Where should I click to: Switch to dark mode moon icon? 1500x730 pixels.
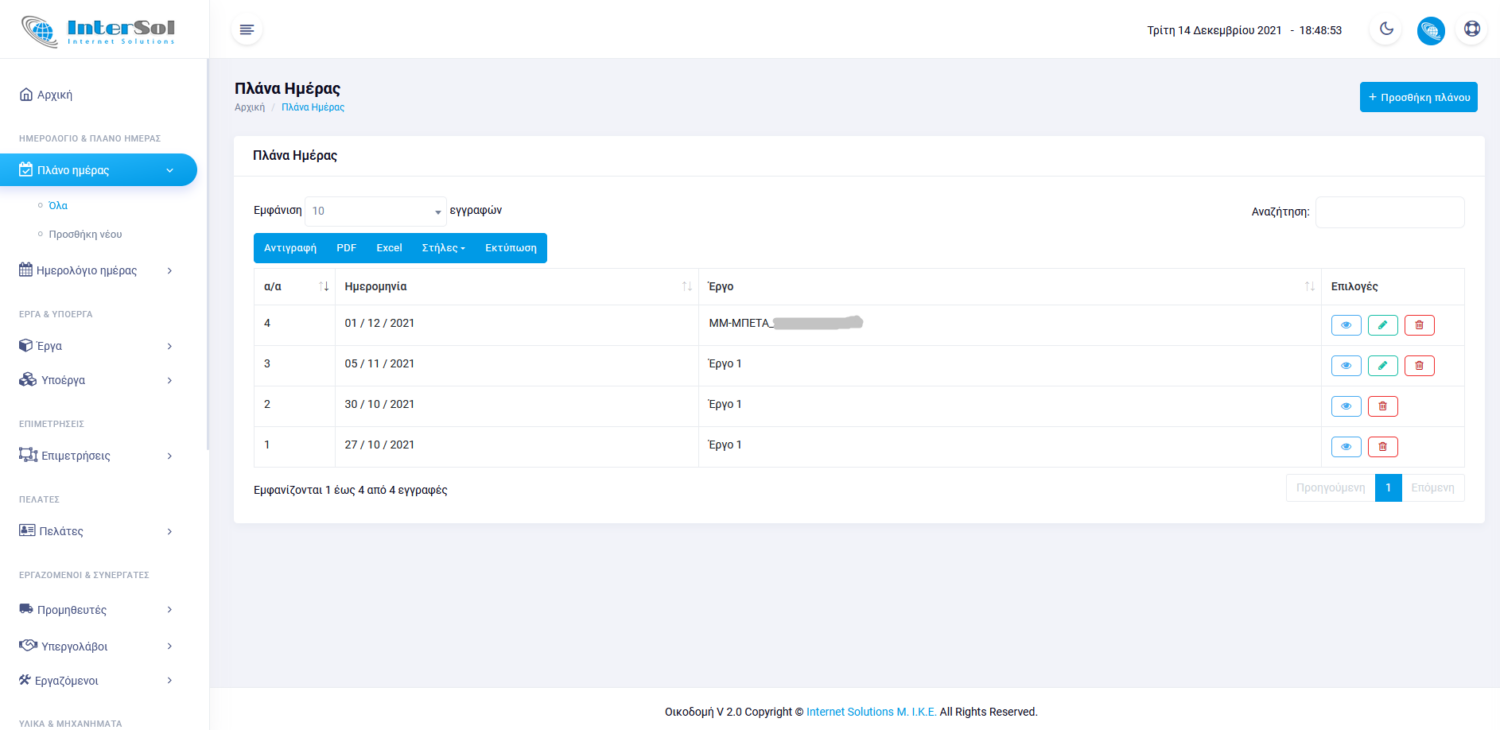(1386, 30)
